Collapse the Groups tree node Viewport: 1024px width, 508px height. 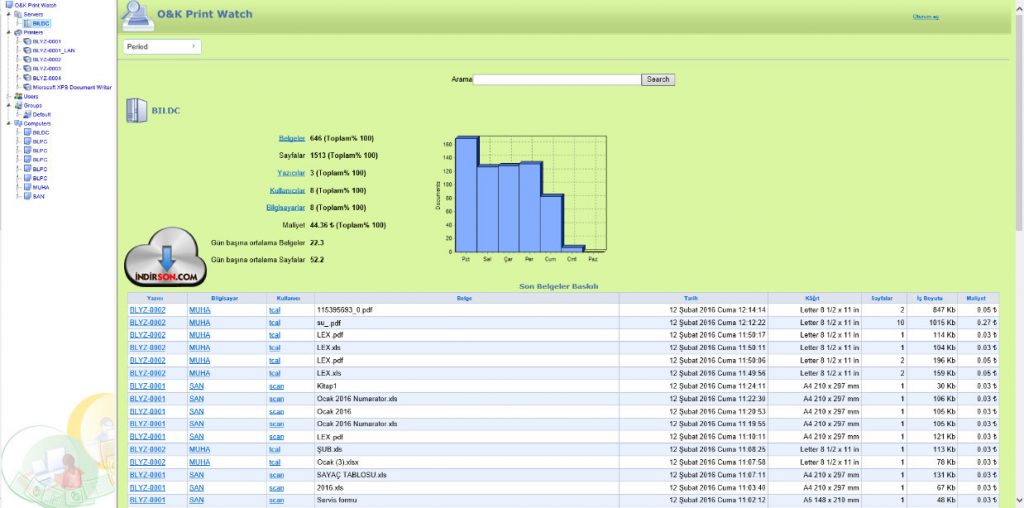[8, 105]
